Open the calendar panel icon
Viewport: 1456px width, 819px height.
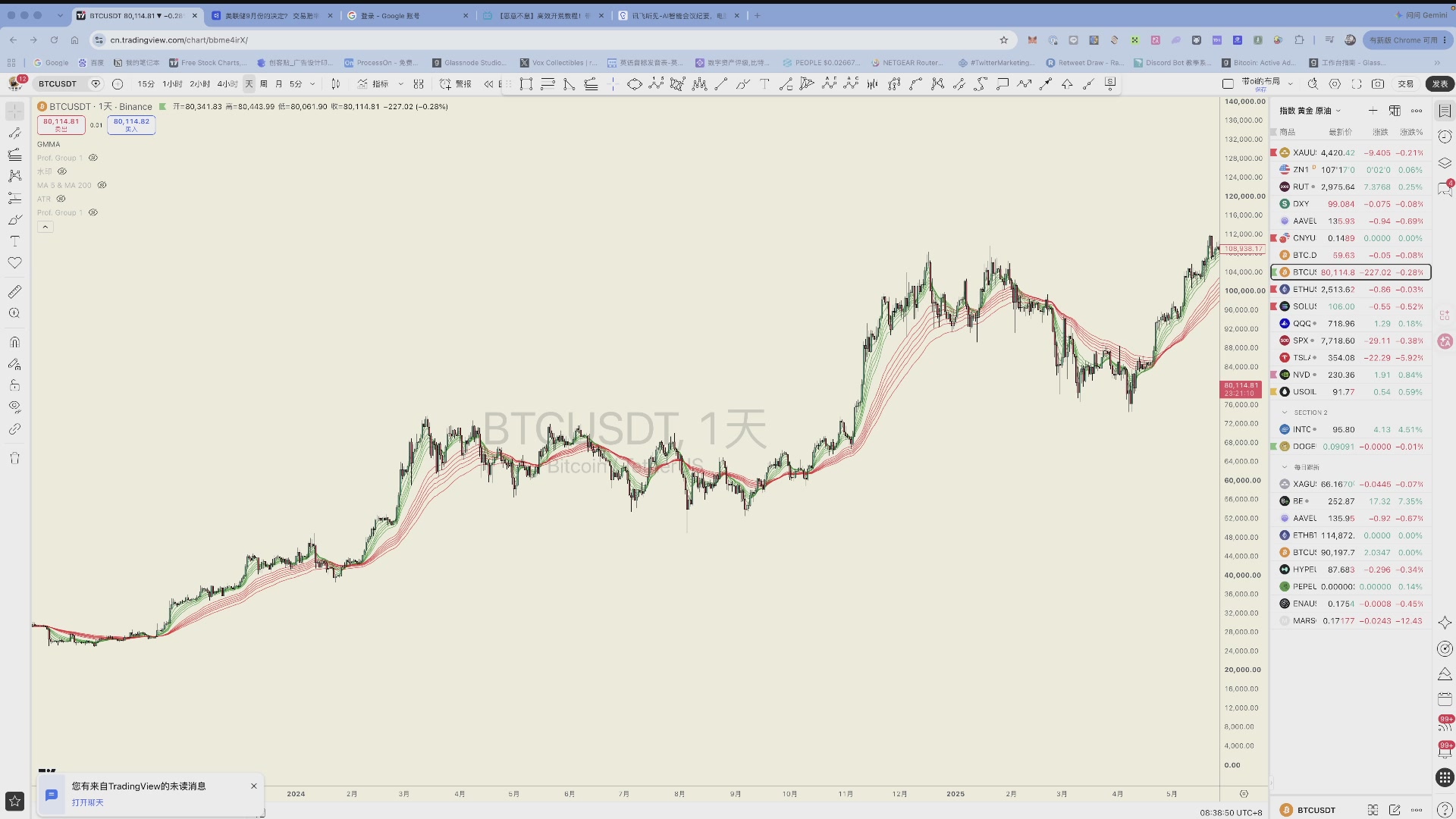coord(1445,698)
